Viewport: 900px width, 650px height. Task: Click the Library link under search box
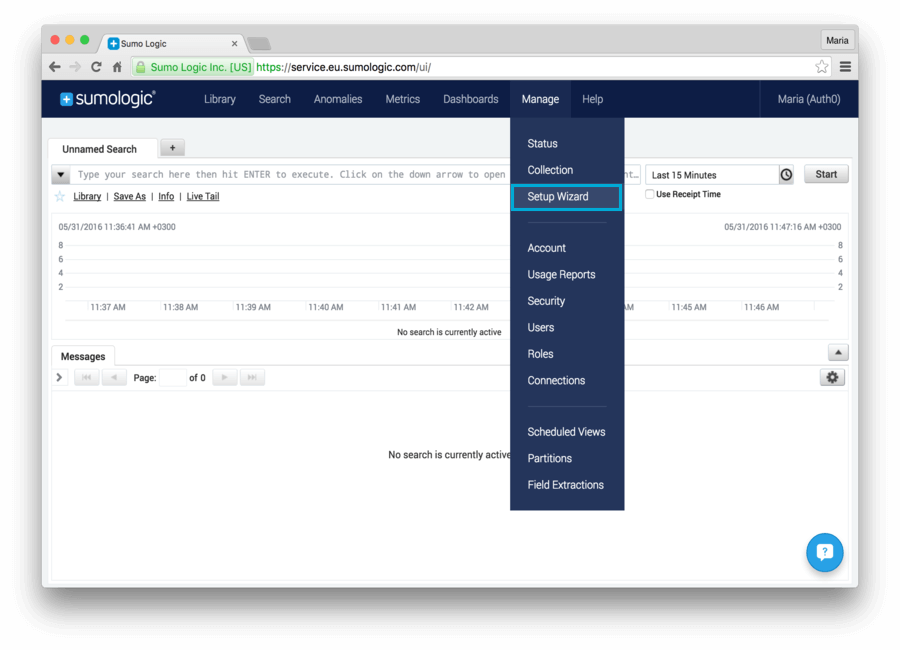(x=87, y=196)
